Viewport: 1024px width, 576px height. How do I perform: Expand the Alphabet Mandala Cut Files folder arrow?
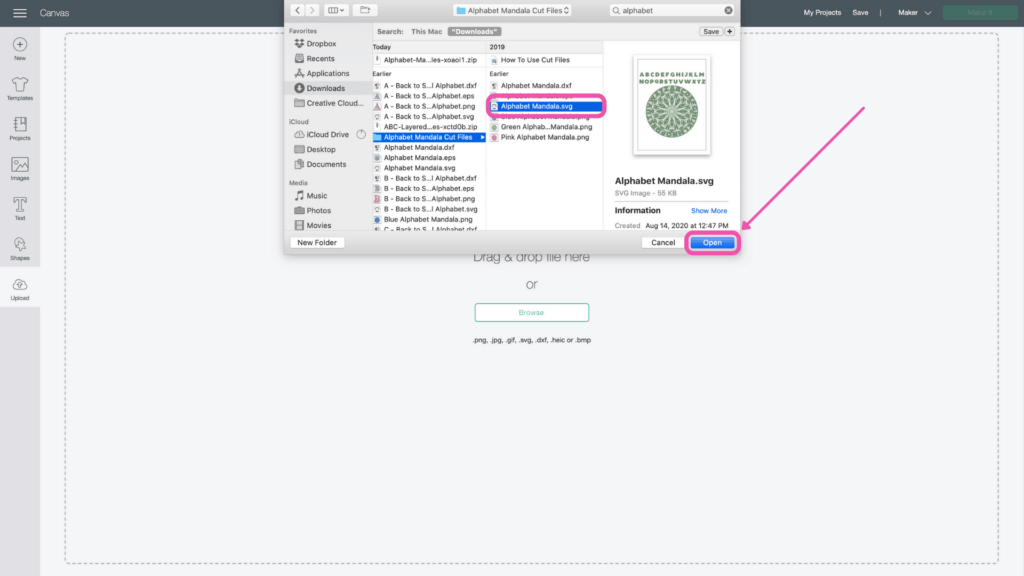tap(482, 137)
